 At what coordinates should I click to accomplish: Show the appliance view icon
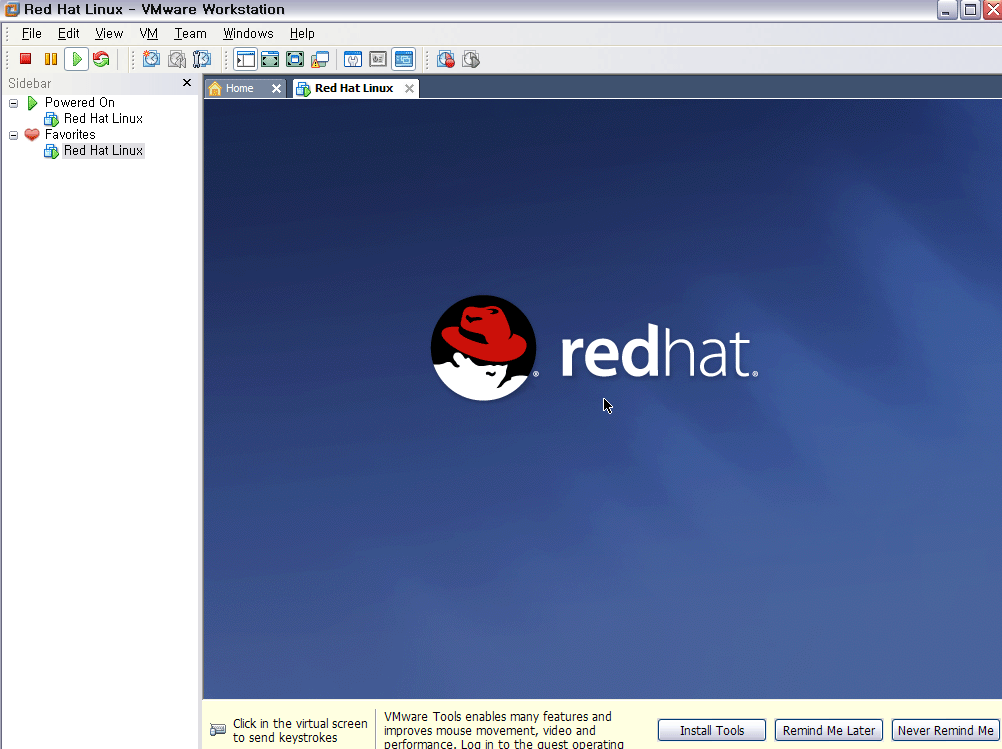coord(378,59)
